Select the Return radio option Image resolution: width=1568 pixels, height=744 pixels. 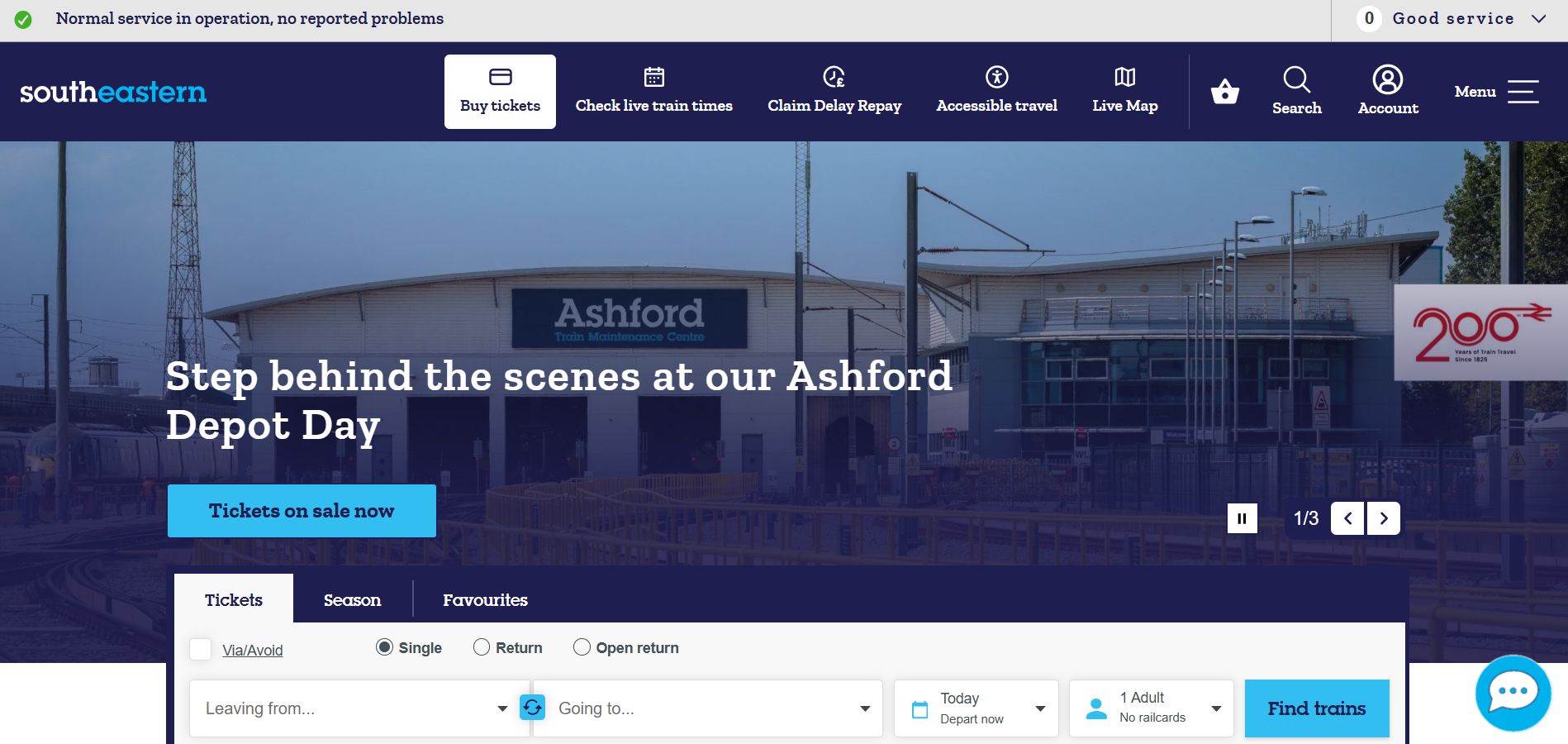pos(482,647)
